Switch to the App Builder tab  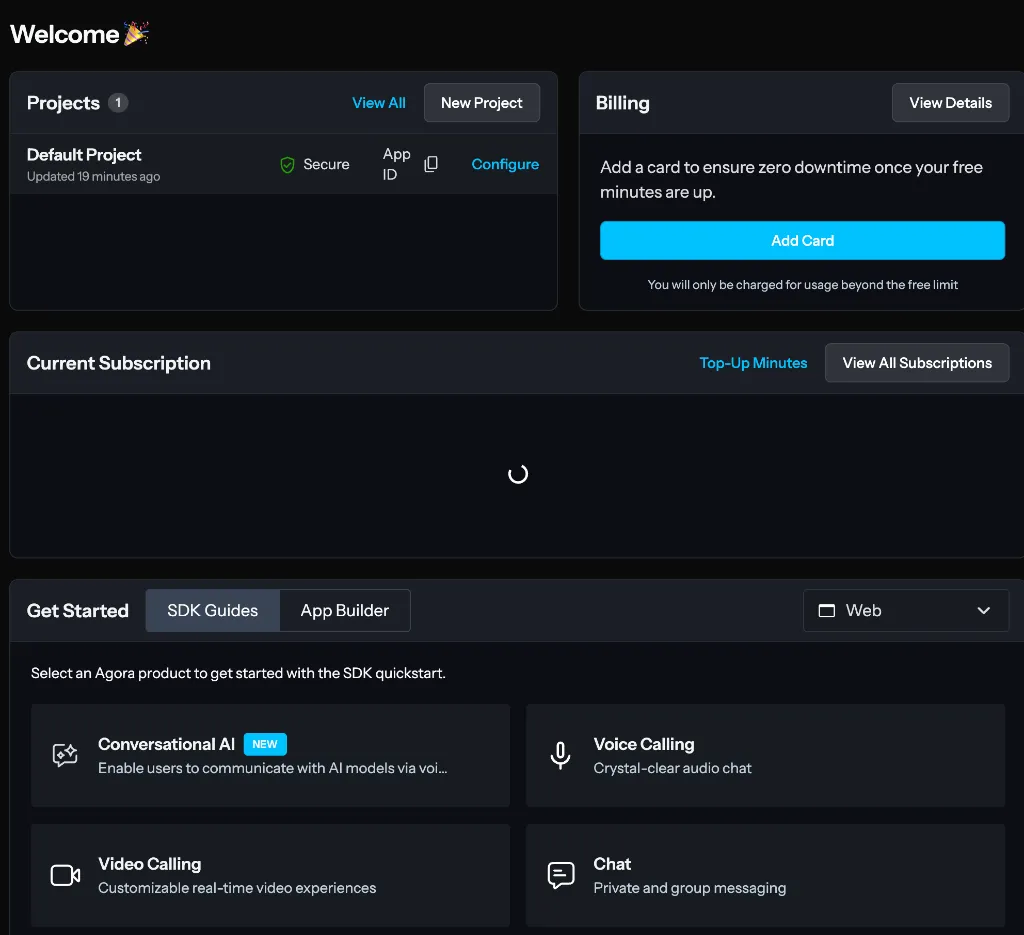(x=345, y=610)
